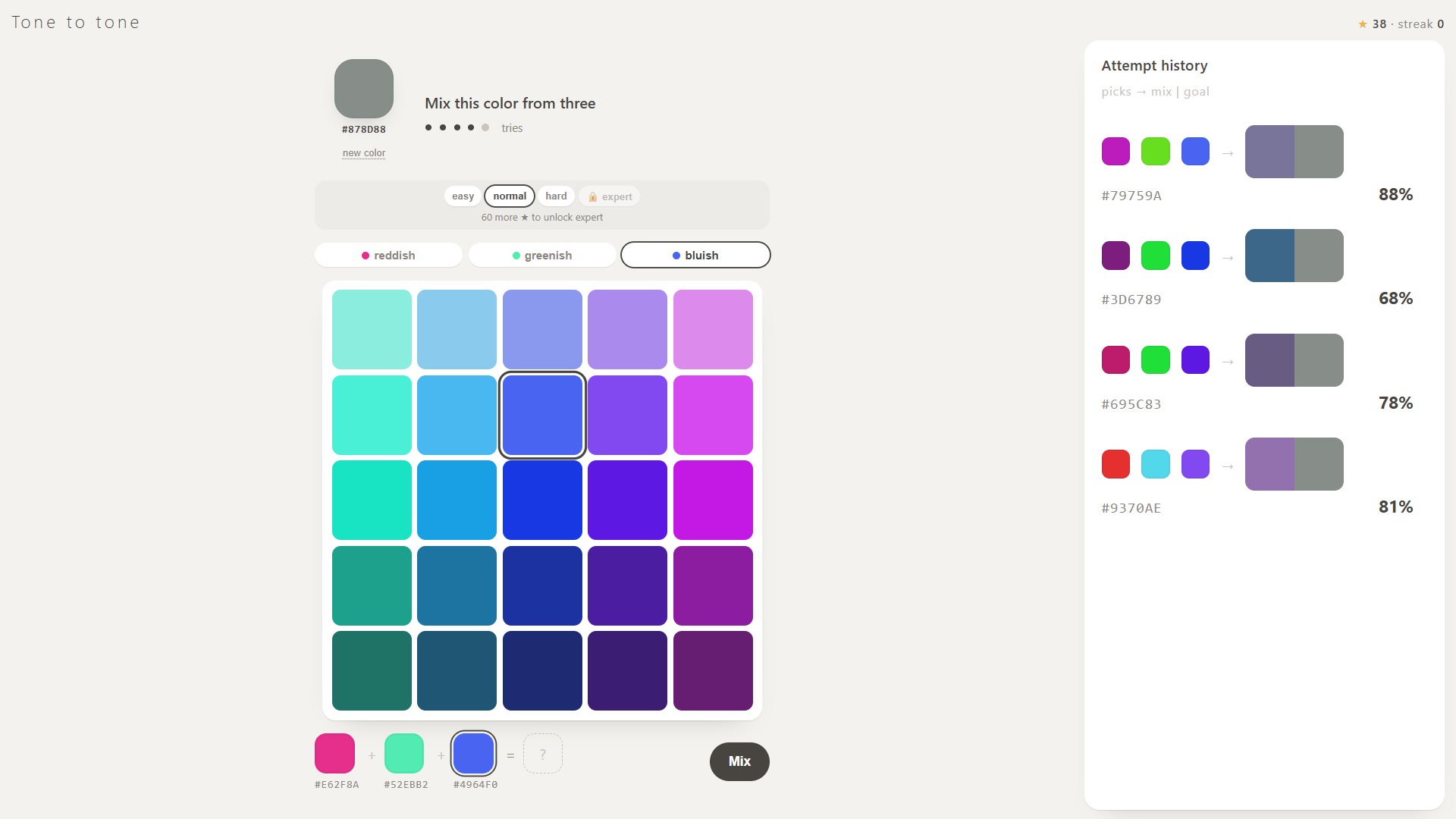Image resolution: width=1456 pixels, height=819 pixels.
Task: Select the green #52EBB2 pick slot
Action: coord(404,753)
